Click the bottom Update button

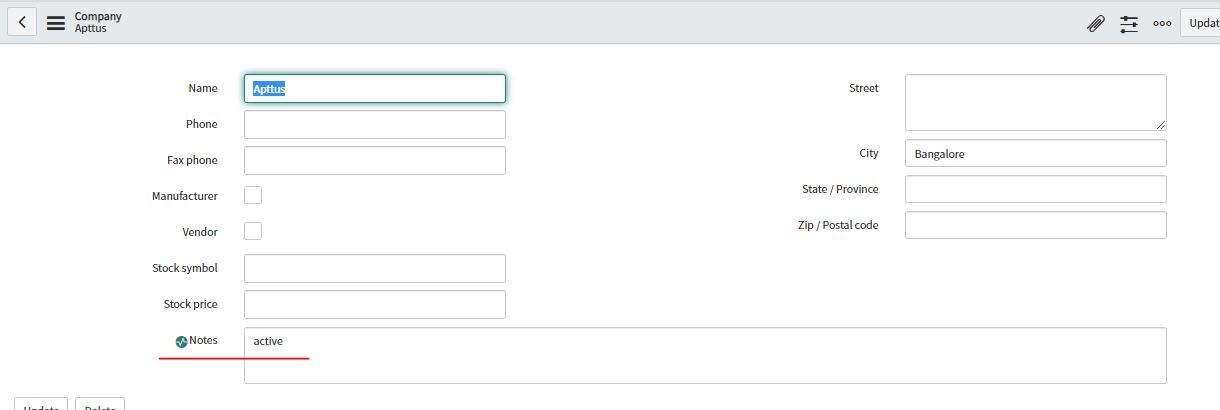41,404
